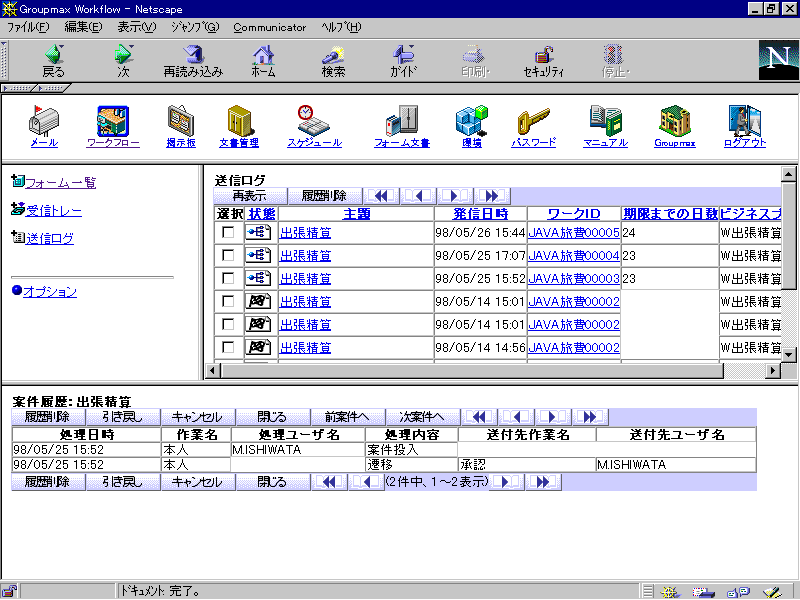Open the 送信ログ link in the sidebar
The width and height of the screenshot is (800, 600).
pyautogui.click(x=49, y=238)
